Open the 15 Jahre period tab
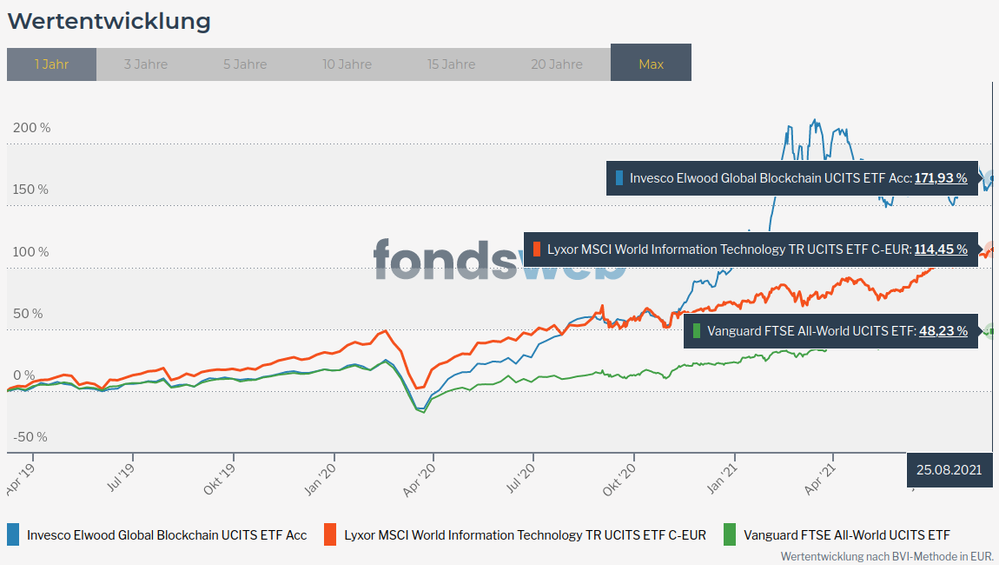999x565 pixels. tap(451, 64)
